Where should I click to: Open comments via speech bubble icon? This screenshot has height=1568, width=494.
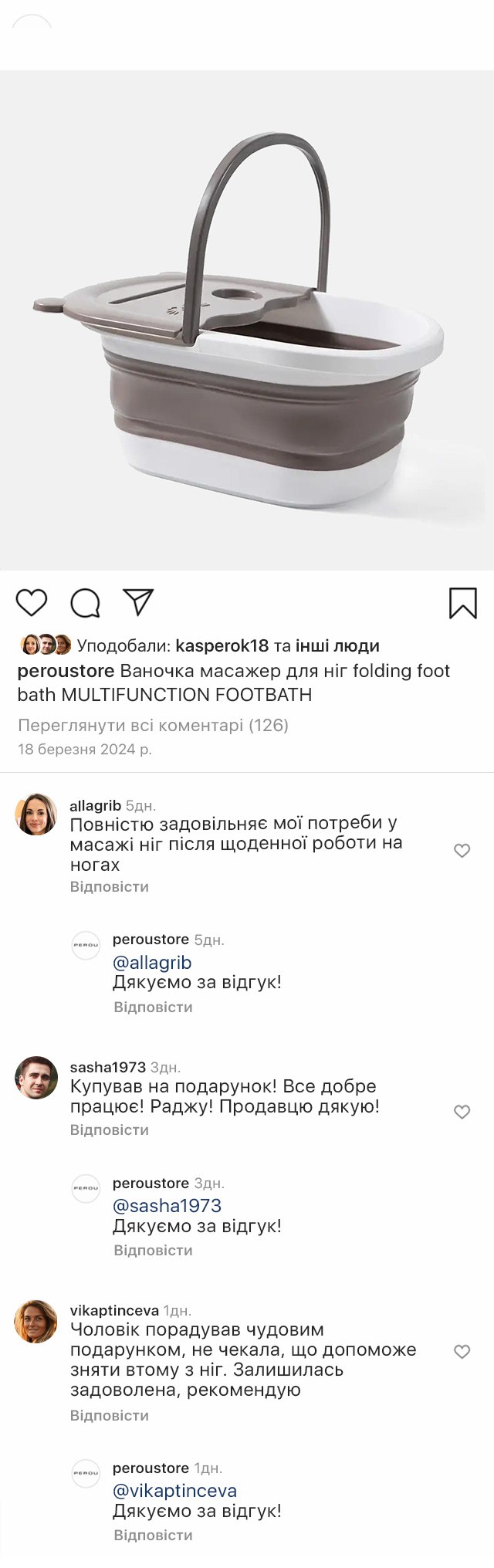pyautogui.click(x=85, y=603)
